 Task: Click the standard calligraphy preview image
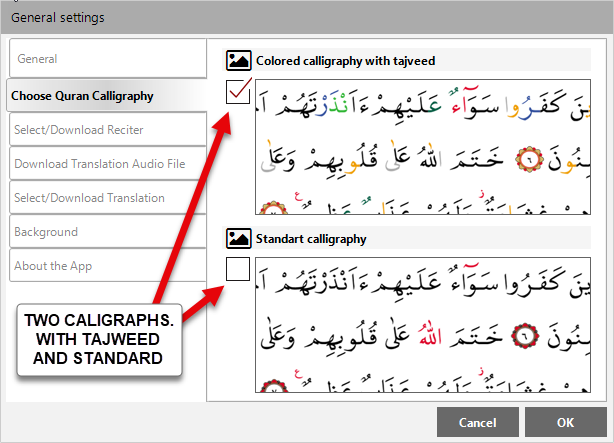(423, 325)
